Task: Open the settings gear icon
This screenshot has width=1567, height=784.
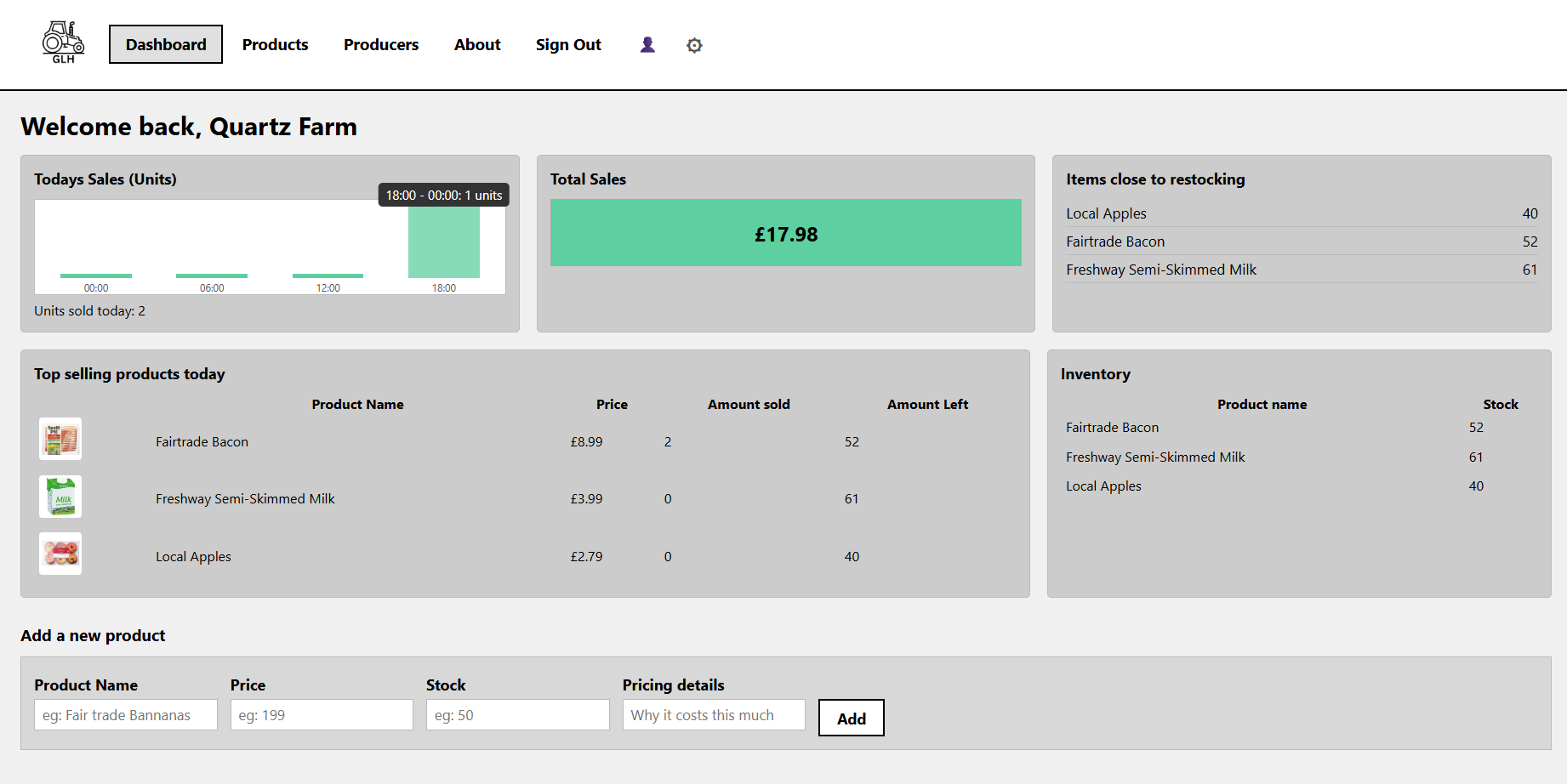Action: click(694, 45)
